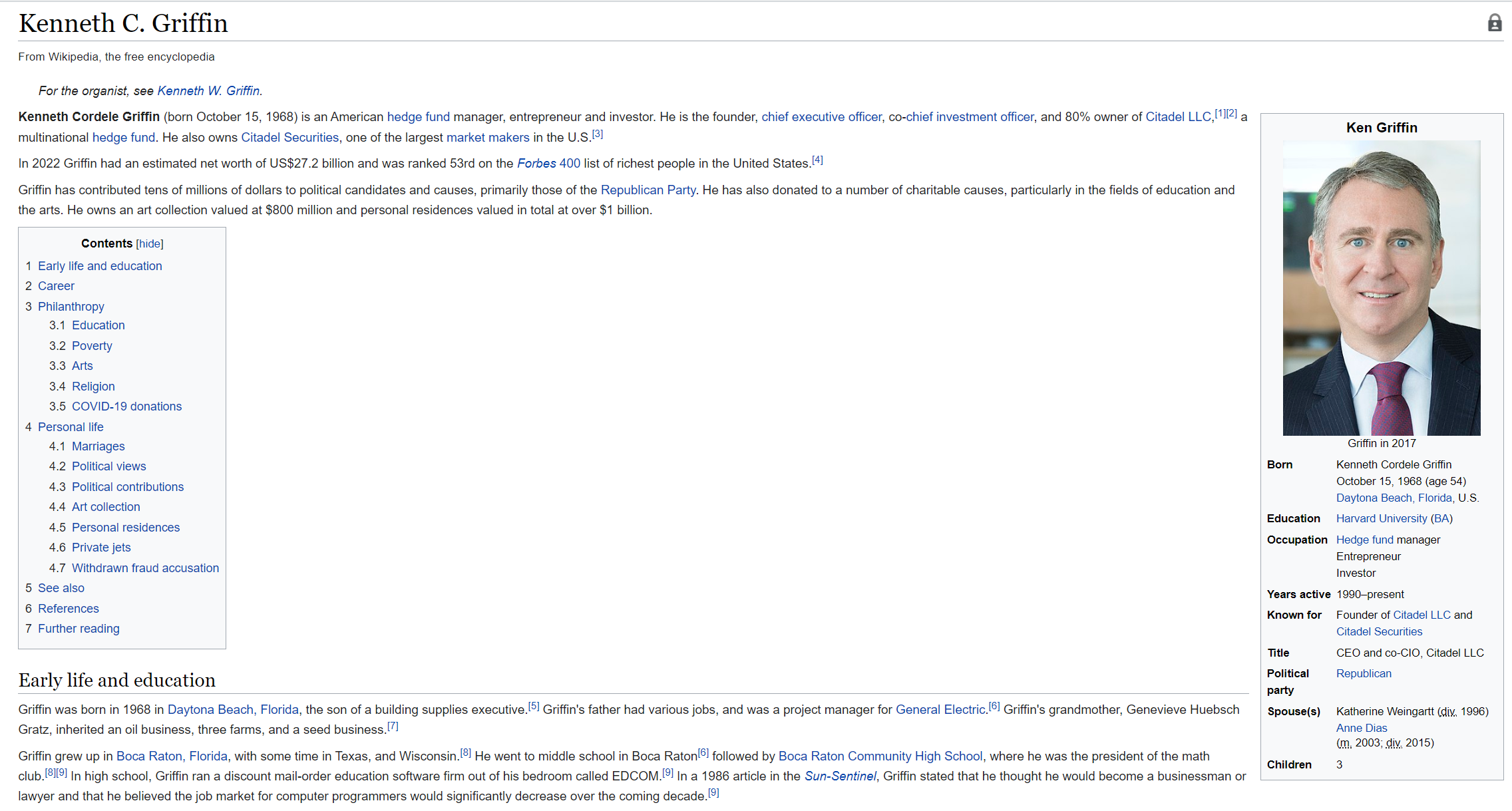Go to Early life and education in Contents
Image resolution: width=1512 pixels, height=811 pixels.
pos(100,266)
